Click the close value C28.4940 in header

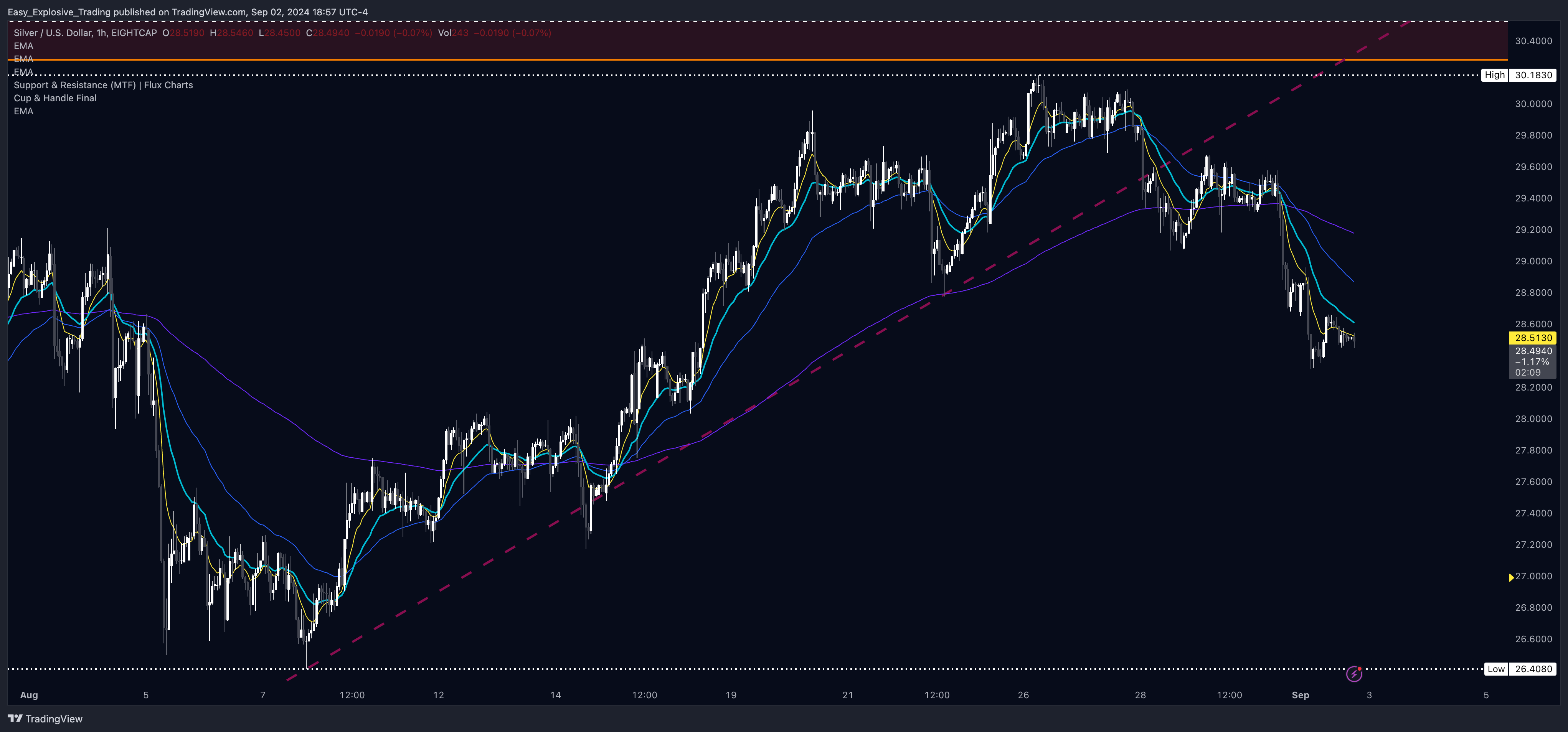coord(327,33)
